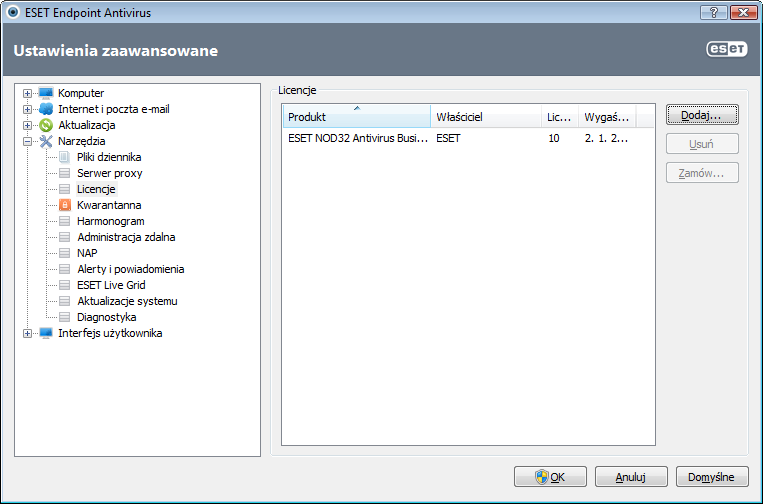Expand the Komputer tree node
This screenshot has width=763, height=504.
(x=27, y=93)
